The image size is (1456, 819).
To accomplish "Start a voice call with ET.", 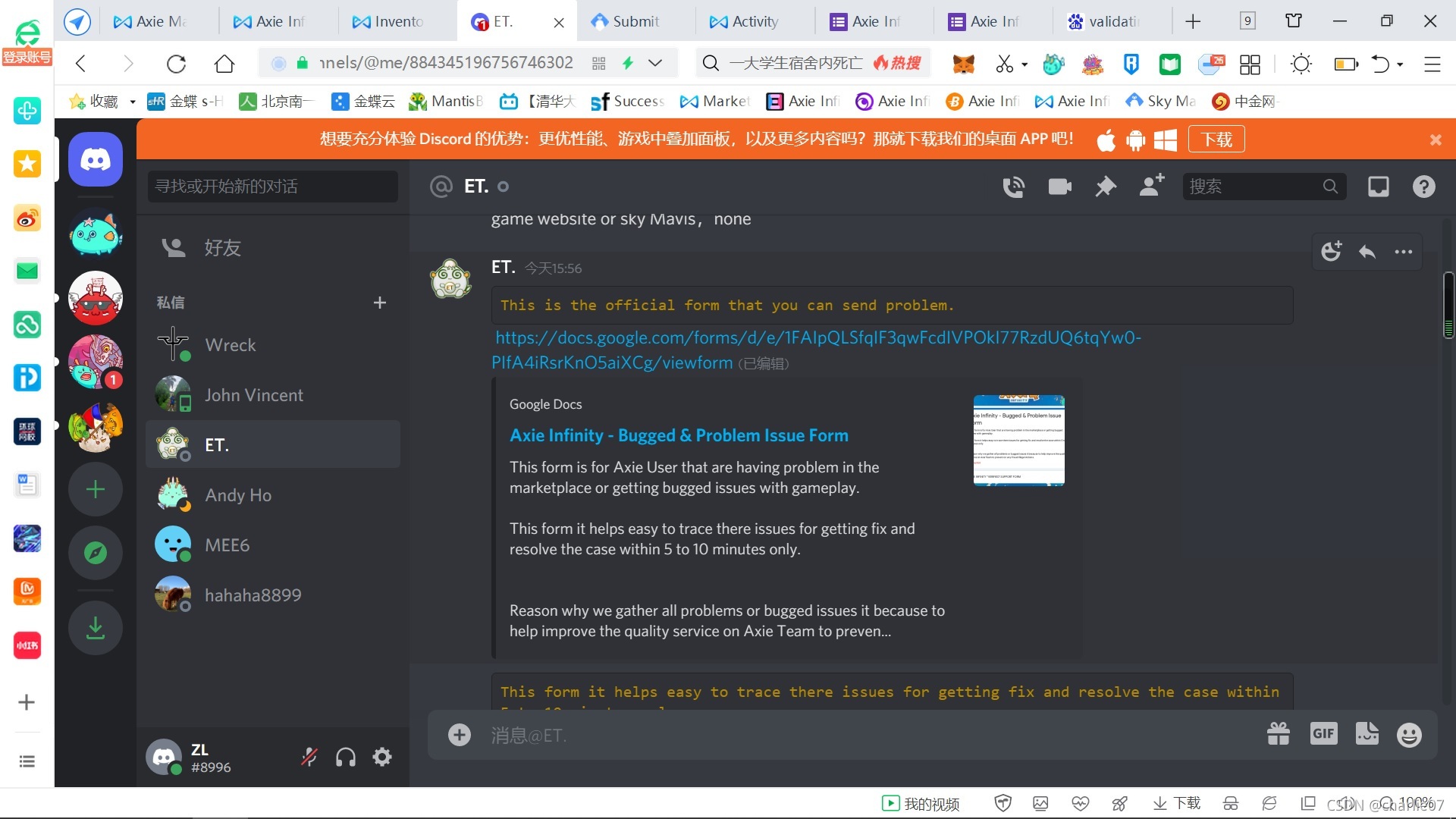I will click(1014, 187).
